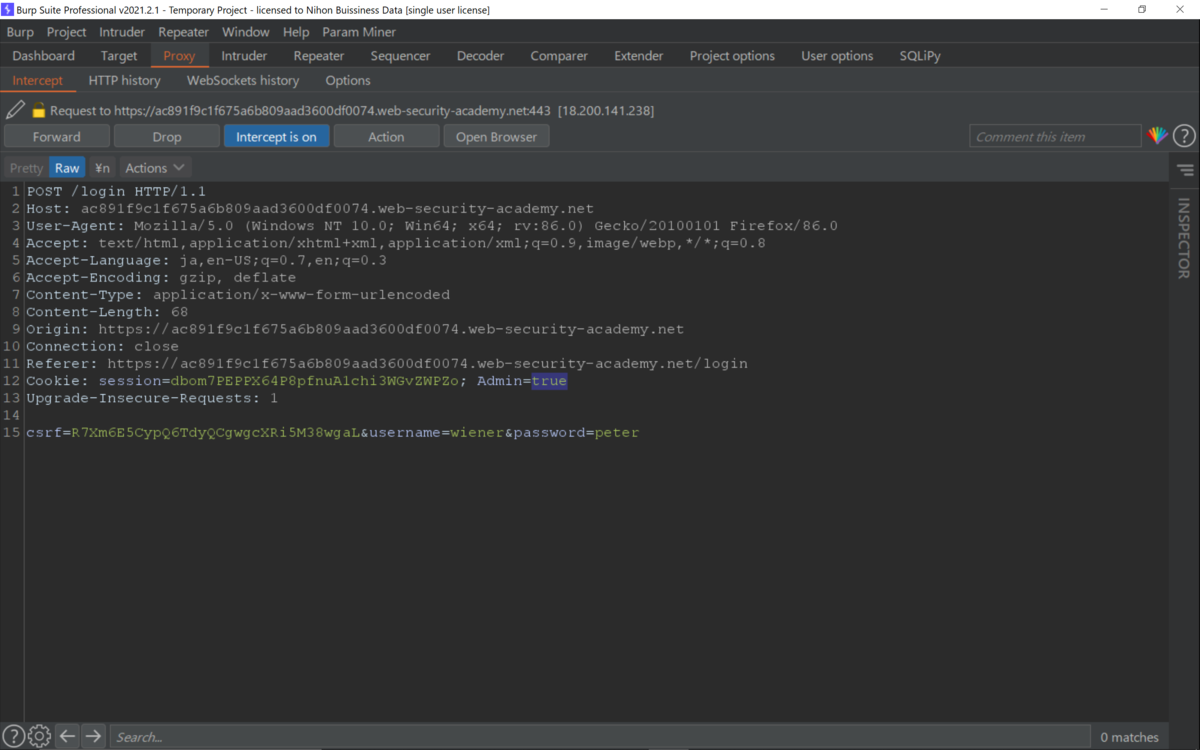Open the Project menu
This screenshot has width=1200, height=750.
67,32
